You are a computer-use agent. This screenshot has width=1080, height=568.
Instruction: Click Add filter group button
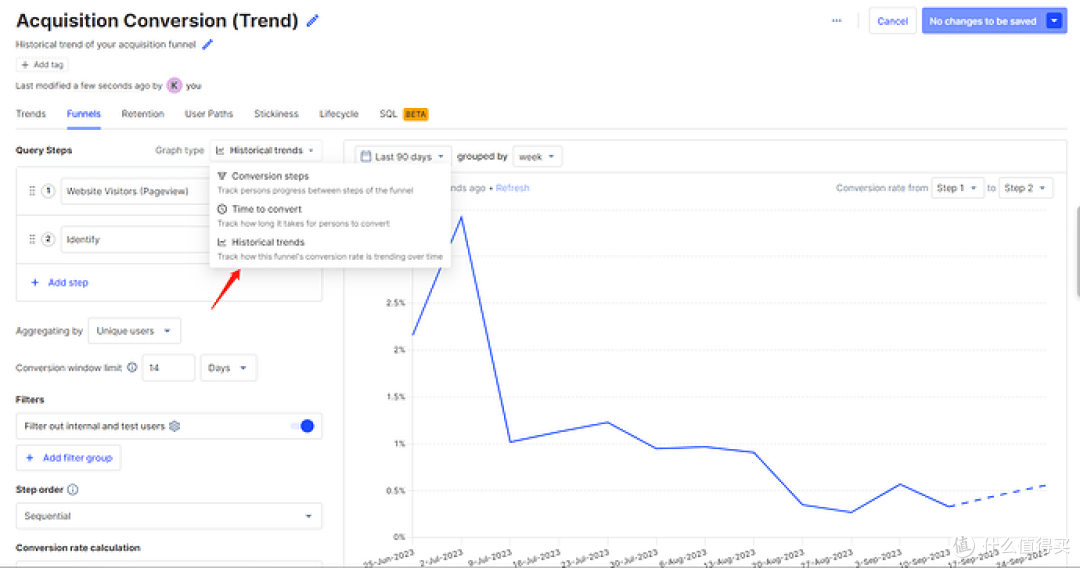(x=68, y=458)
